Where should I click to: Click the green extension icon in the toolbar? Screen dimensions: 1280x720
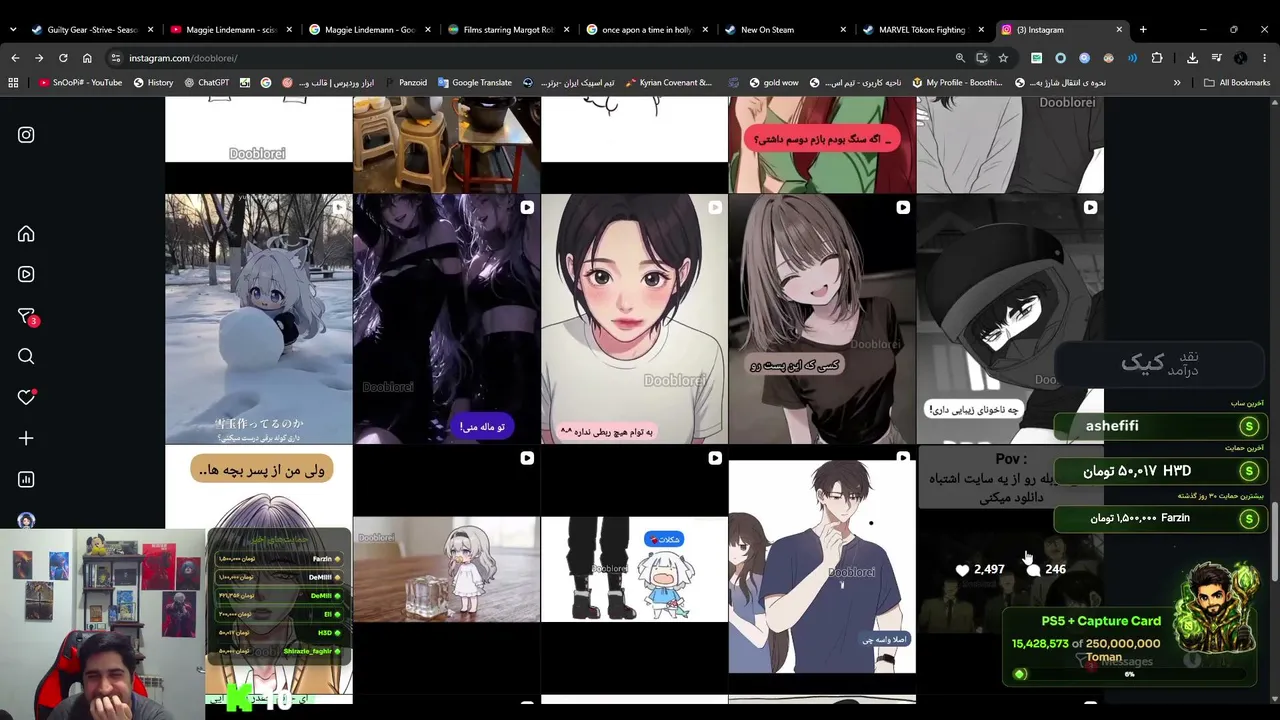pos(1036,58)
